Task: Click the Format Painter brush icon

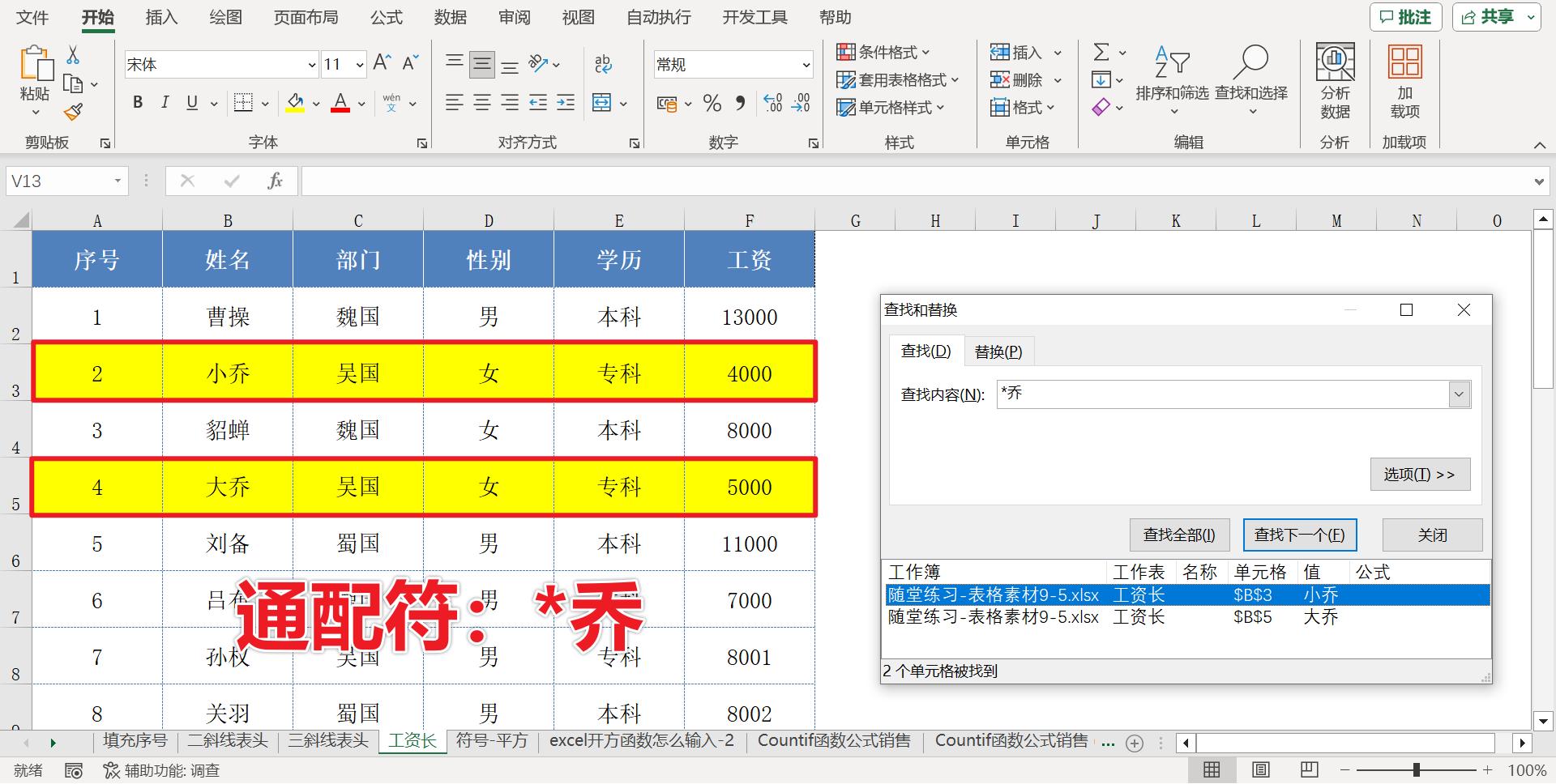Action: [x=73, y=112]
